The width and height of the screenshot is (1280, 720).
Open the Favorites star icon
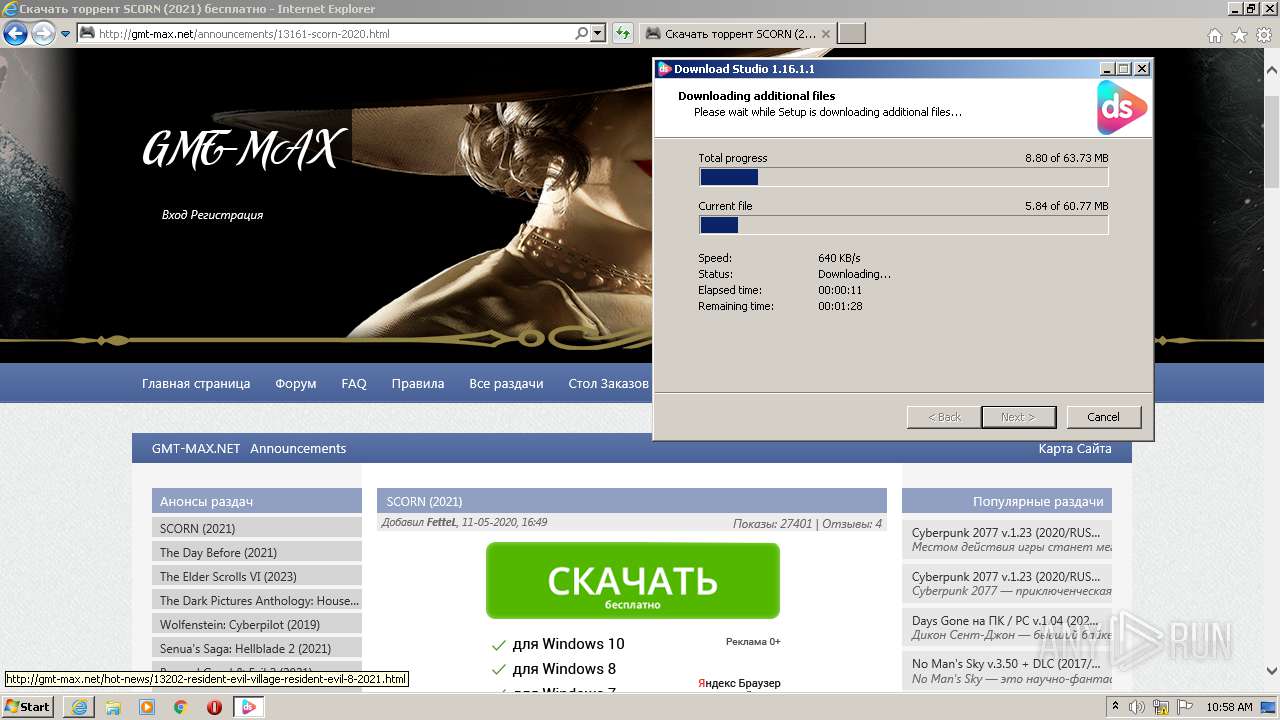pos(1239,35)
